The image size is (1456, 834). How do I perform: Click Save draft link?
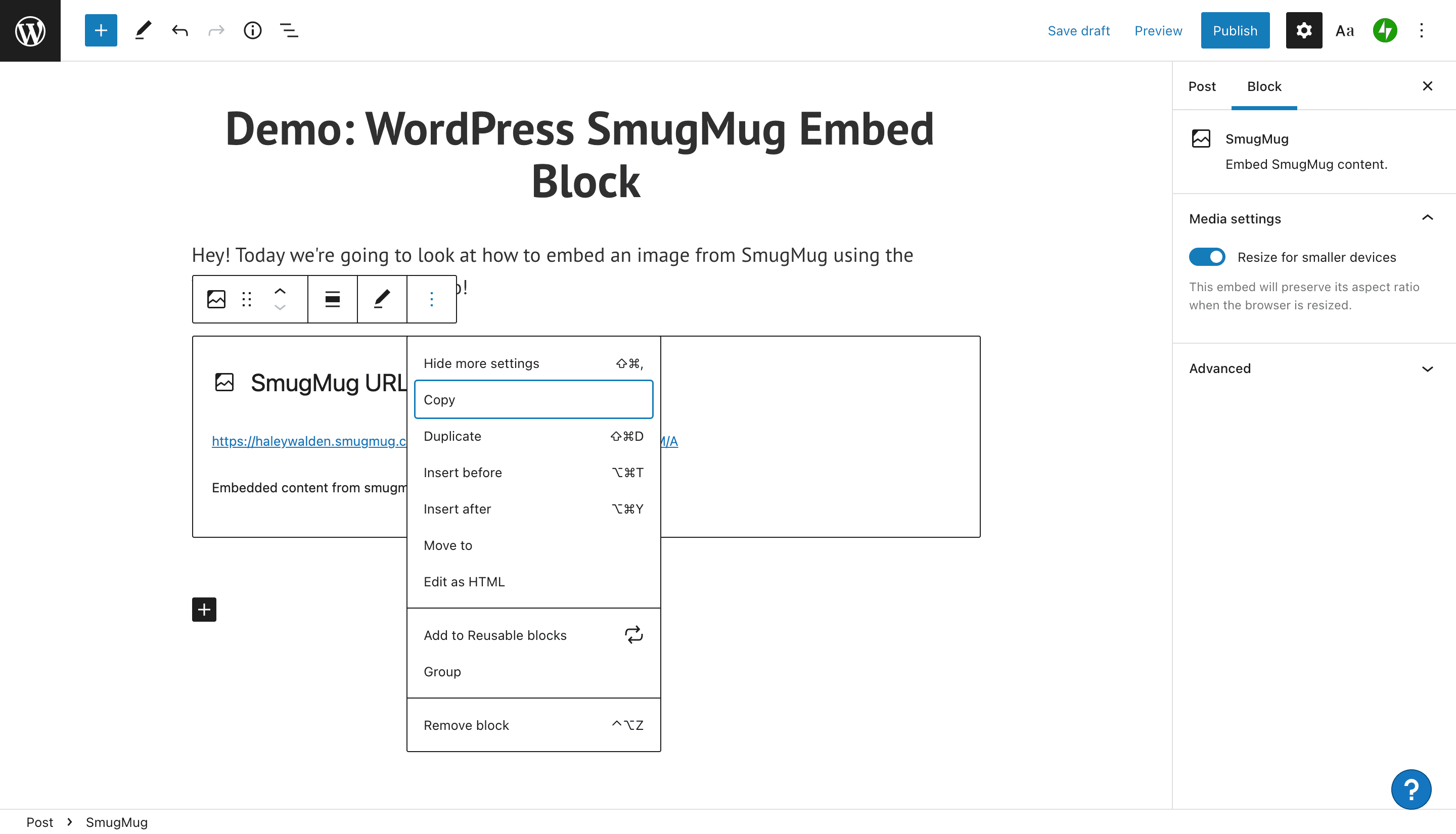[x=1078, y=30]
